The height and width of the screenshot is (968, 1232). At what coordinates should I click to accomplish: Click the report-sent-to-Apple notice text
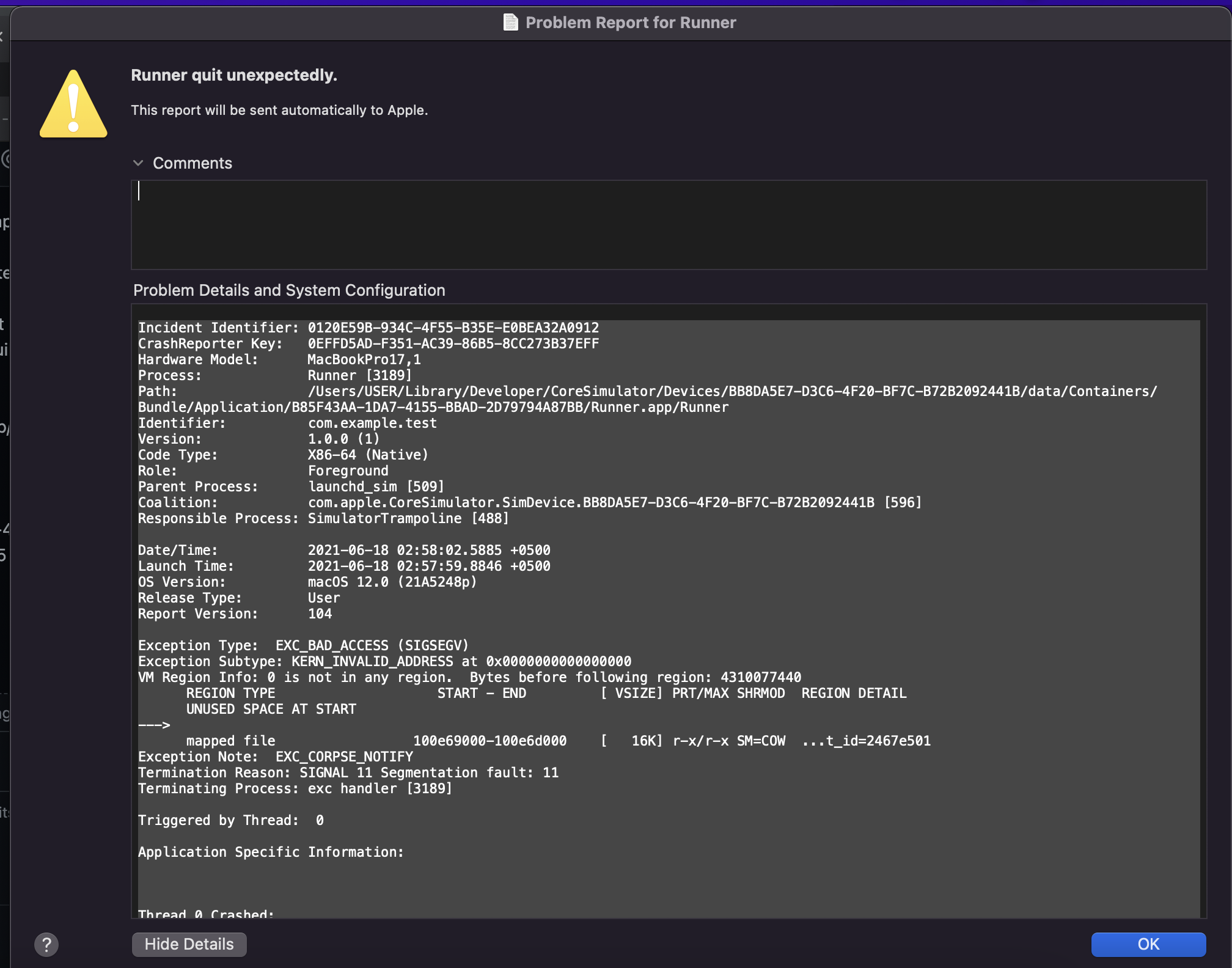click(280, 110)
